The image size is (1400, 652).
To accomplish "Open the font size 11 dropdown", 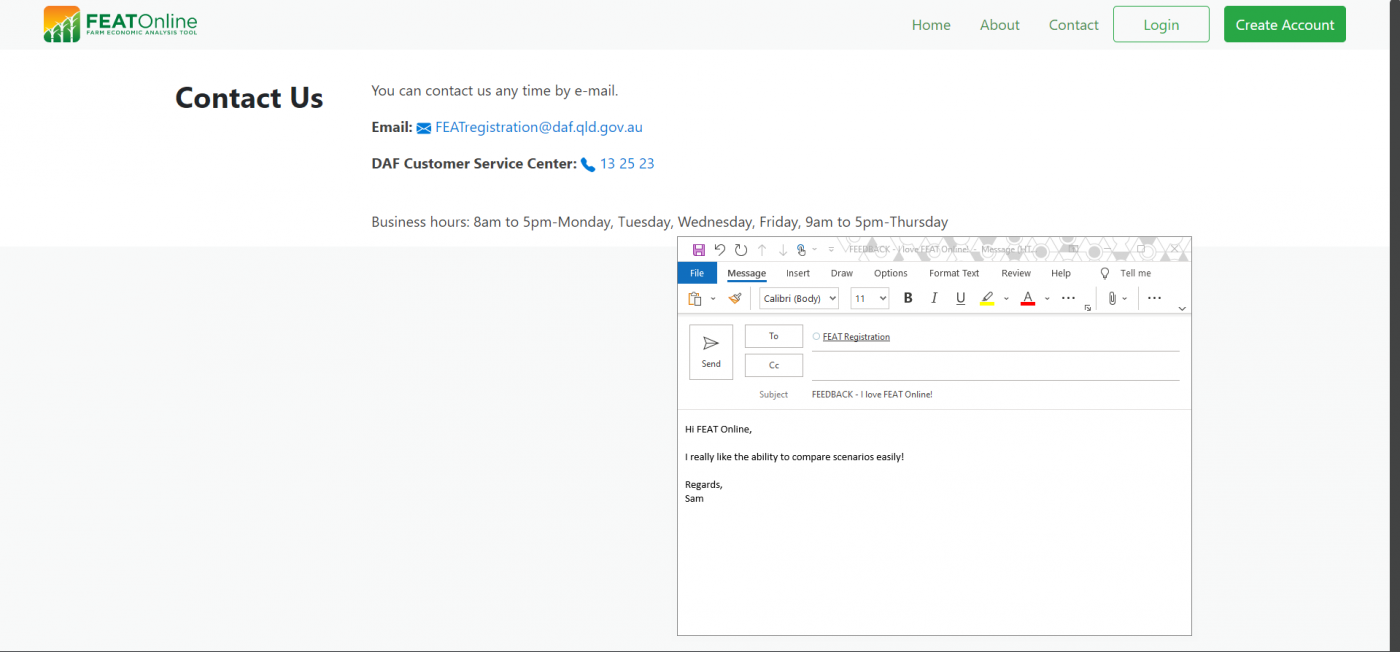I will [x=870, y=298].
